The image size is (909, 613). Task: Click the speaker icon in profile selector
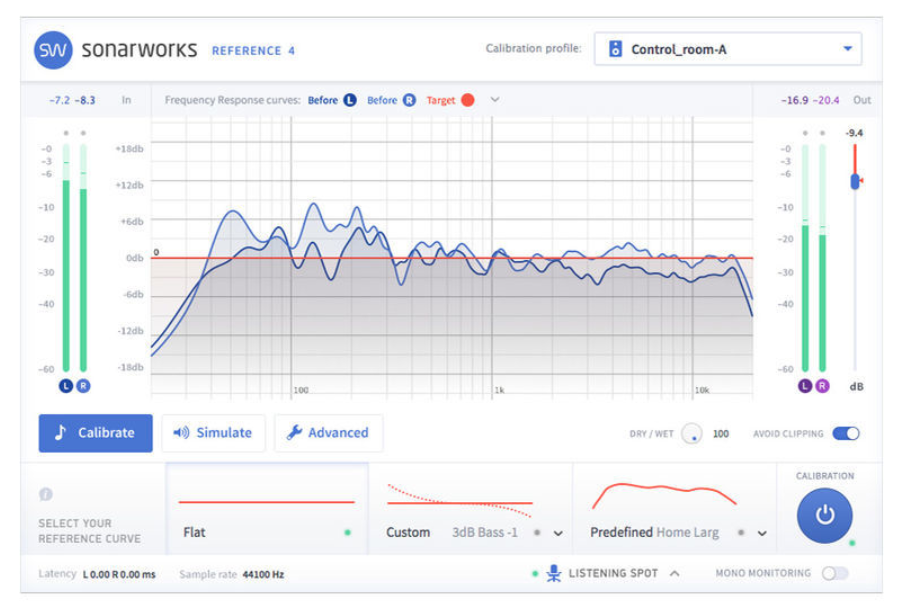tap(615, 49)
